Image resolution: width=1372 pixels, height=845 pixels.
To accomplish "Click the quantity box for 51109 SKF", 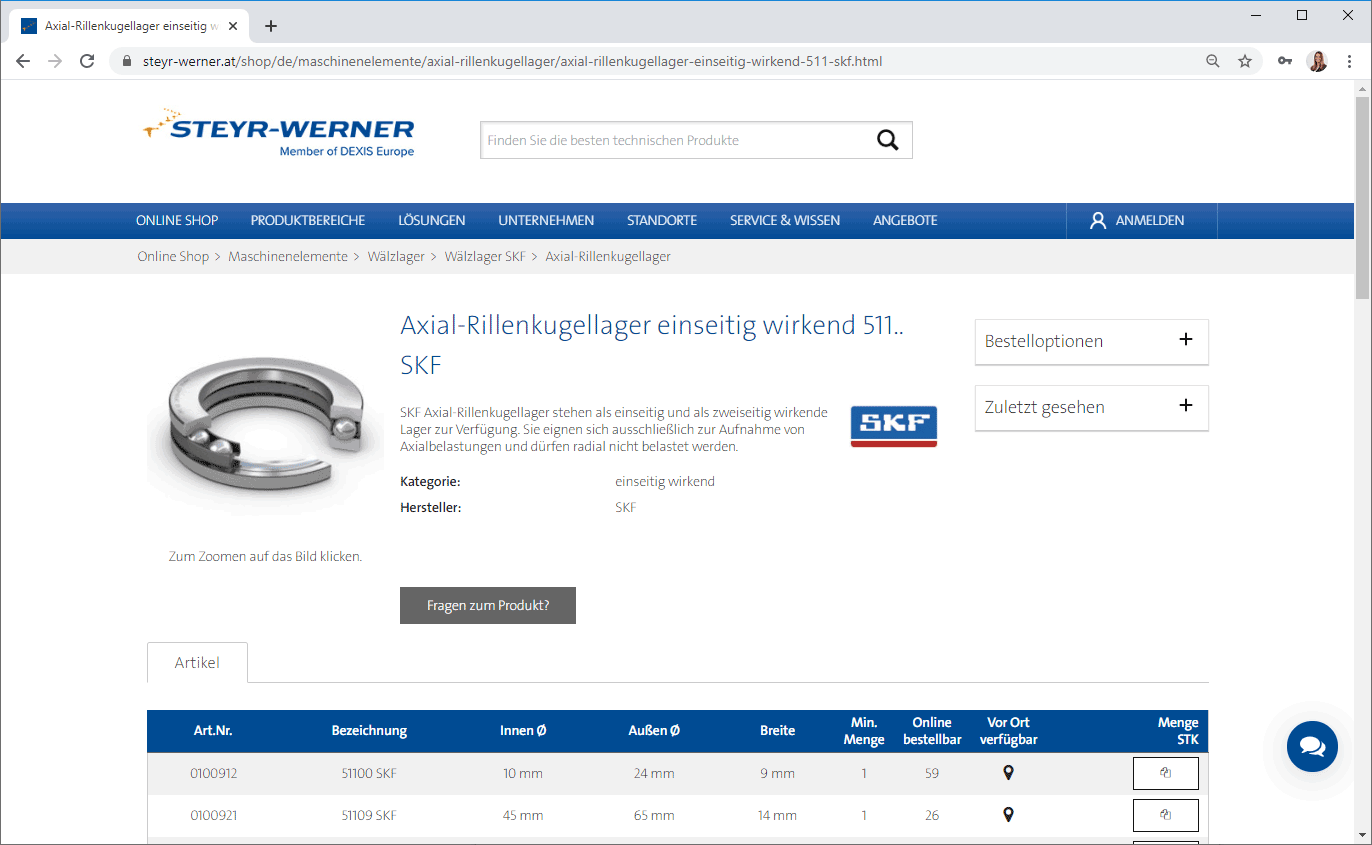I will click(1166, 815).
